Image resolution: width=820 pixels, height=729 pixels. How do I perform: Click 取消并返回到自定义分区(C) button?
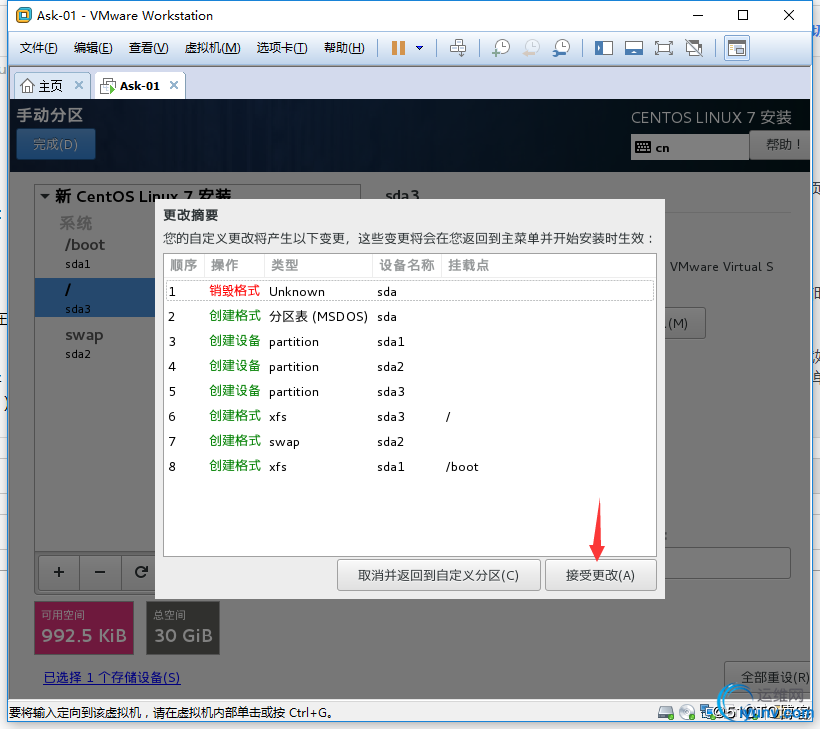click(439, 575)
